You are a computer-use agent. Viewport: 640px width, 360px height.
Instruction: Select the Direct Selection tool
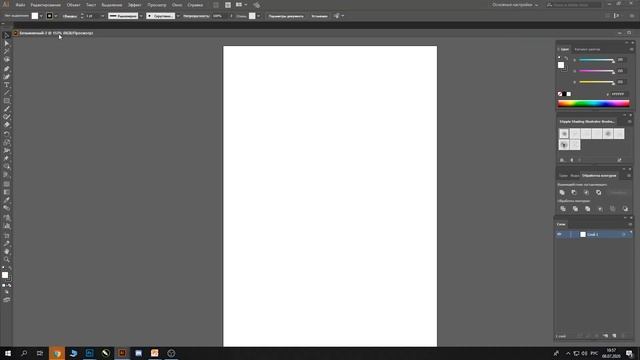(x=7, y=44)
